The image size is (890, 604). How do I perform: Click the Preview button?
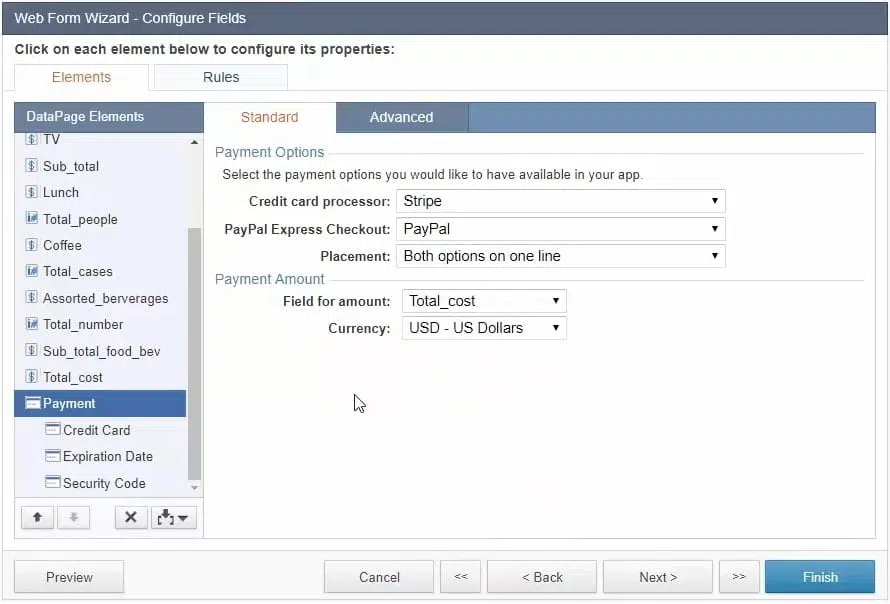click(69, 577)
